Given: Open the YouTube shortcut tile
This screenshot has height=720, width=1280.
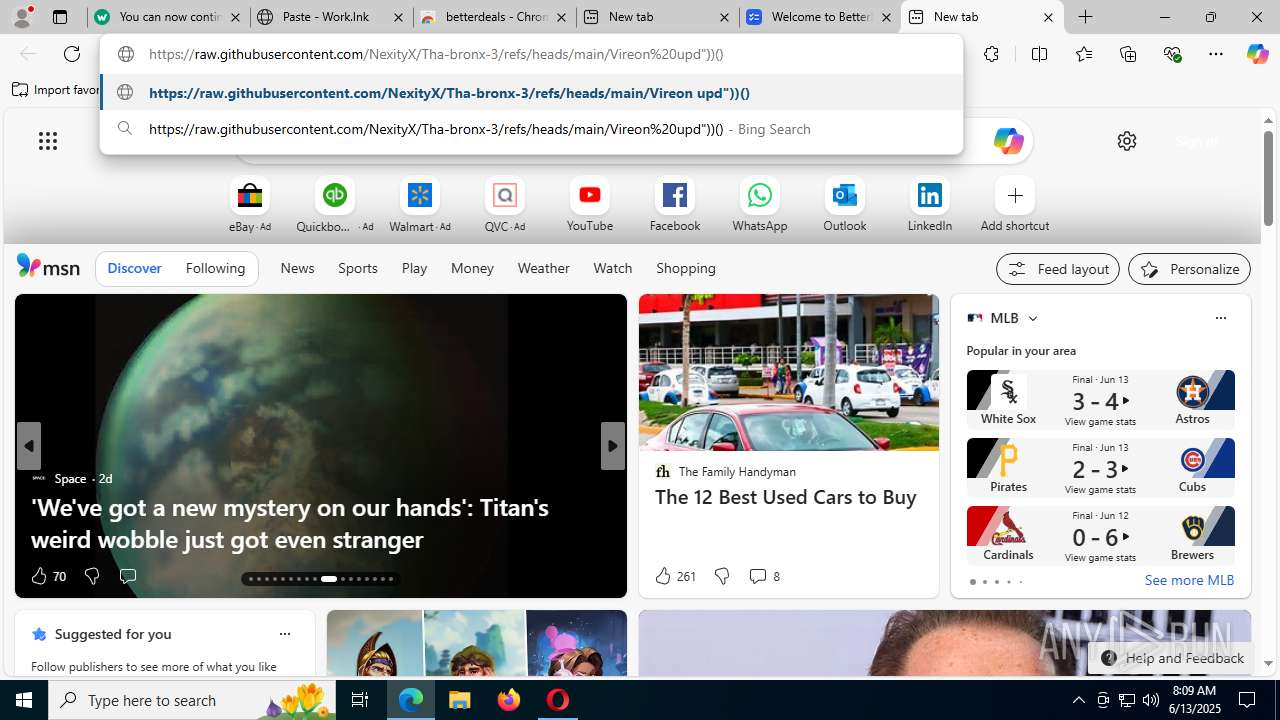Looking at the screenshot, I should 590,206.
